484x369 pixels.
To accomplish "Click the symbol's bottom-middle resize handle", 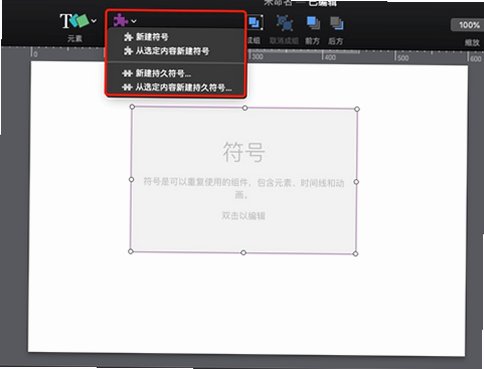I will coord(243,253).
